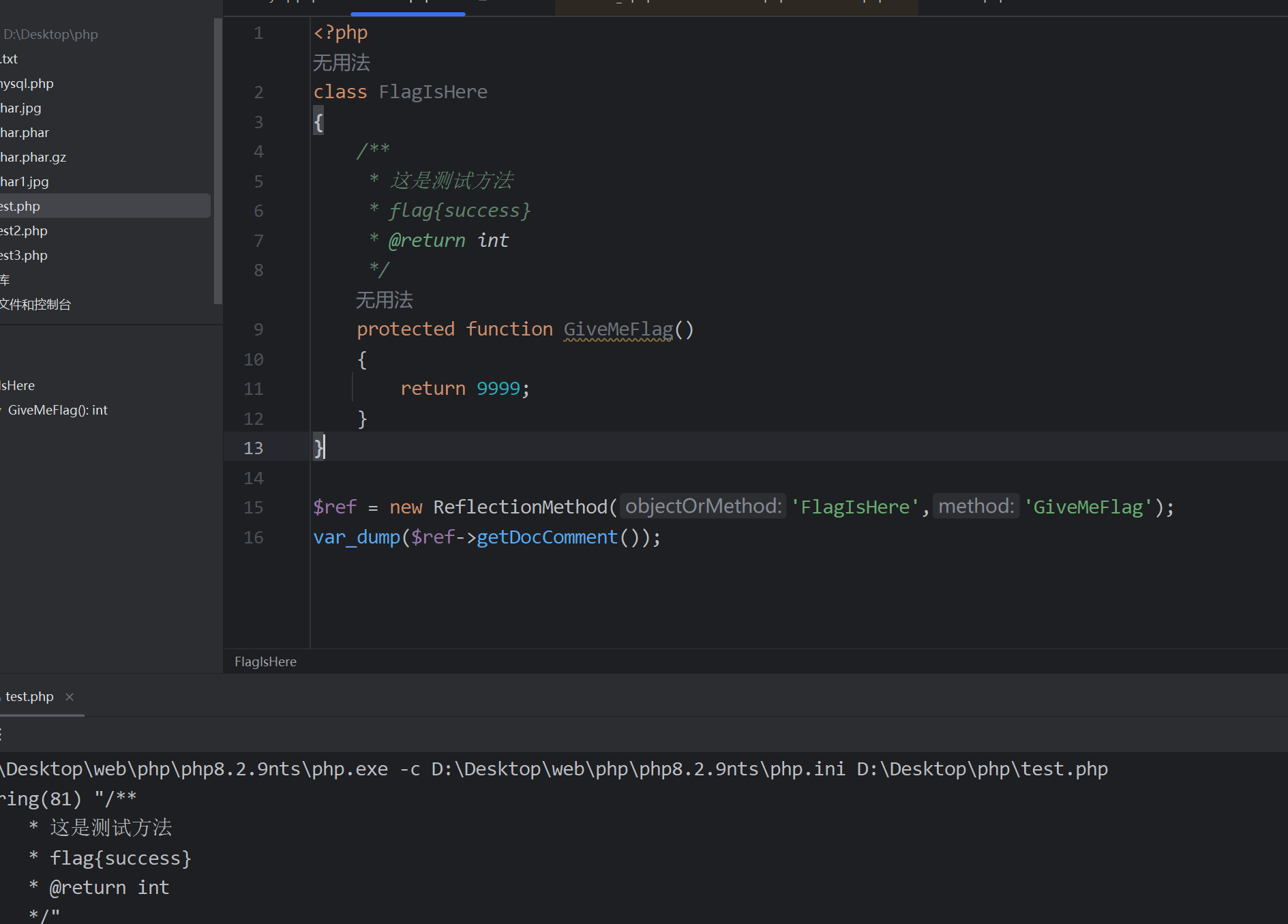Open mysql.php from the file list
This screenshot has width=1288, height=924.
coord(27,83)
